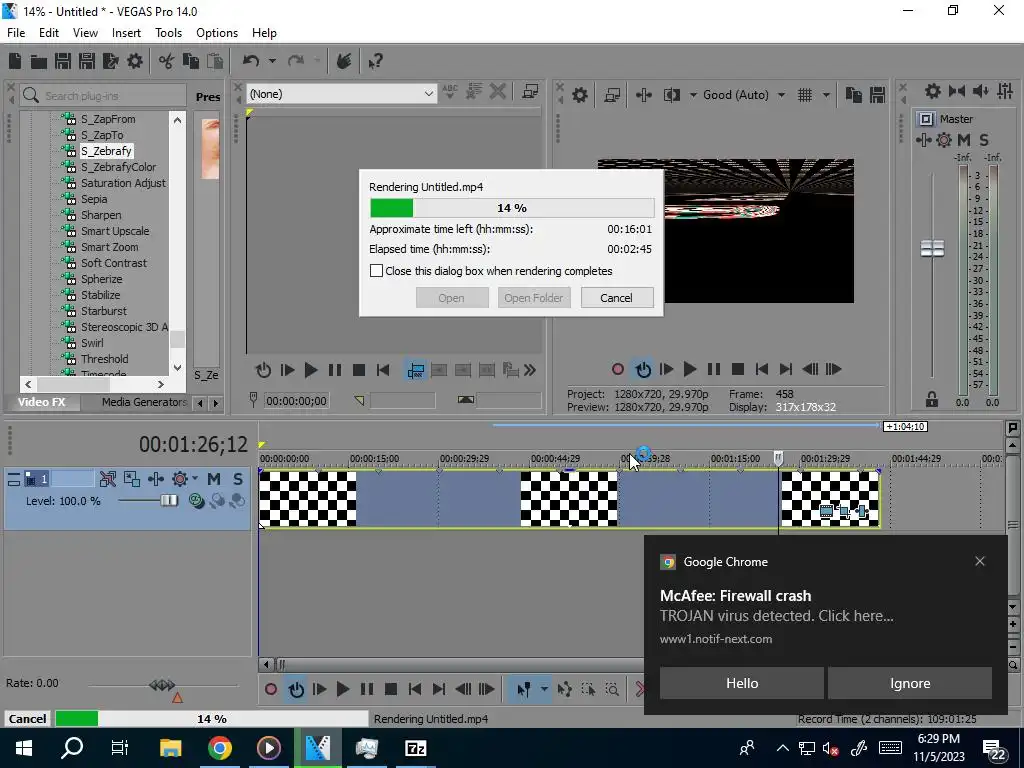Open Automation Settings dropdown arrow on track 1
This screenshot has height=768, width=1024.
[x=195, y=479]
